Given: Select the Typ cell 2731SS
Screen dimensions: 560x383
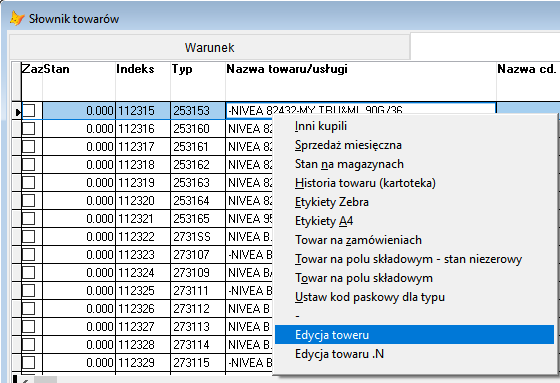Looking at the screenshot, I should [198, 237].
